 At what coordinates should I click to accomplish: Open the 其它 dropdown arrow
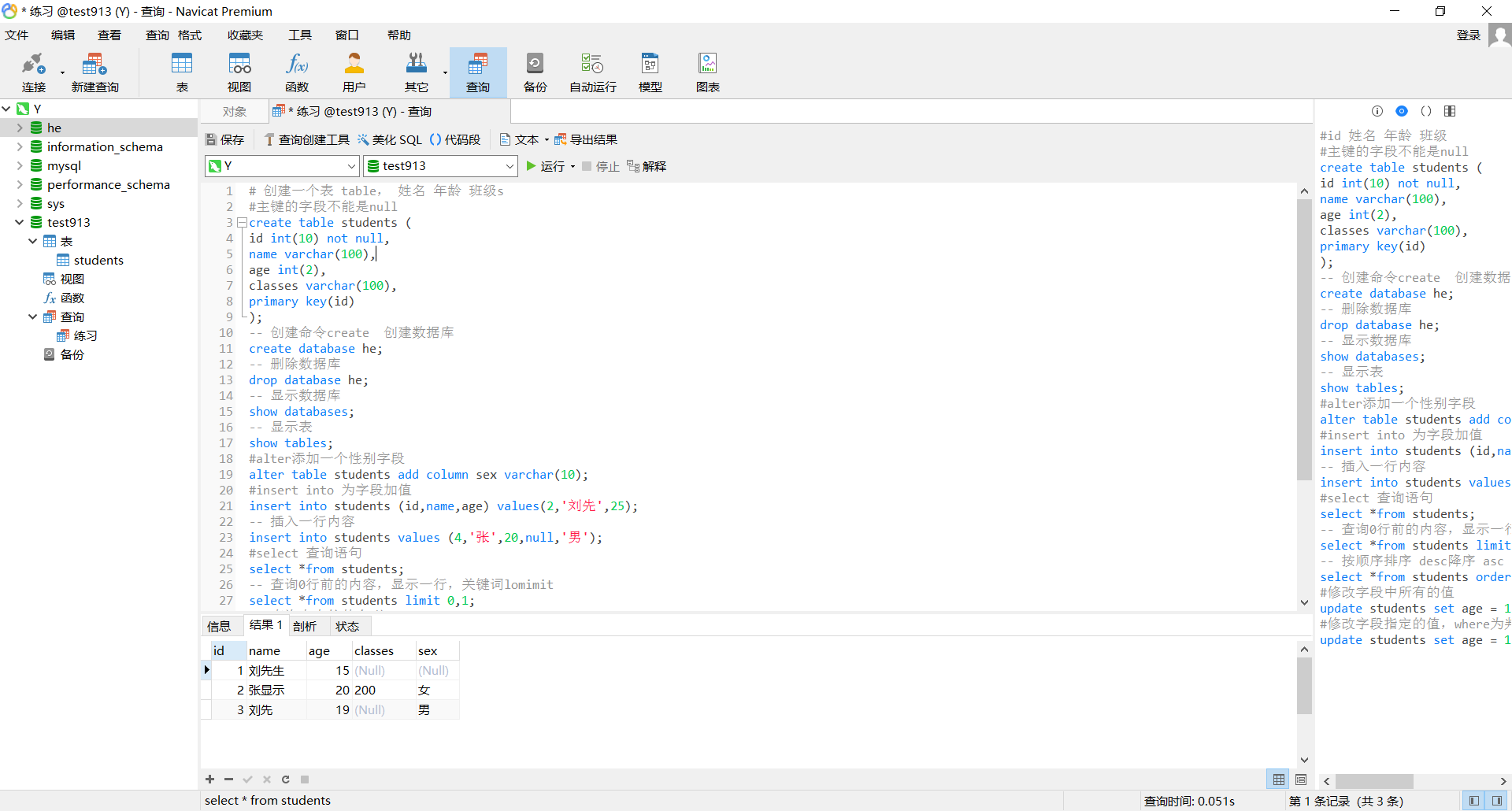coord(445,73)
